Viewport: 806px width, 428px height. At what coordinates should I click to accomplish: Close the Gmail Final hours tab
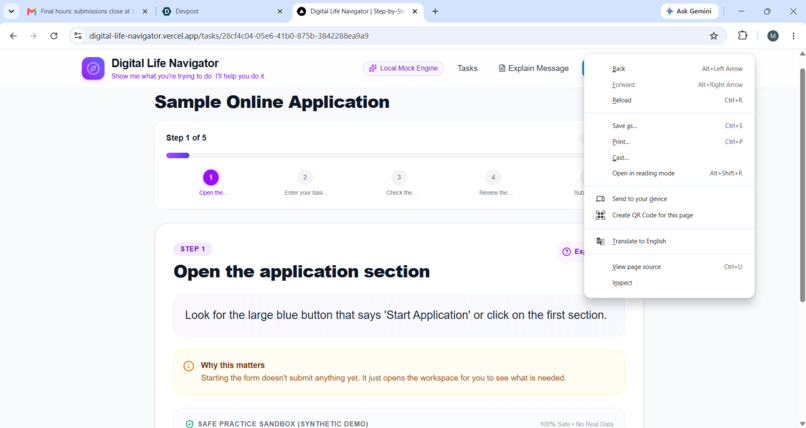pos(145,11)
